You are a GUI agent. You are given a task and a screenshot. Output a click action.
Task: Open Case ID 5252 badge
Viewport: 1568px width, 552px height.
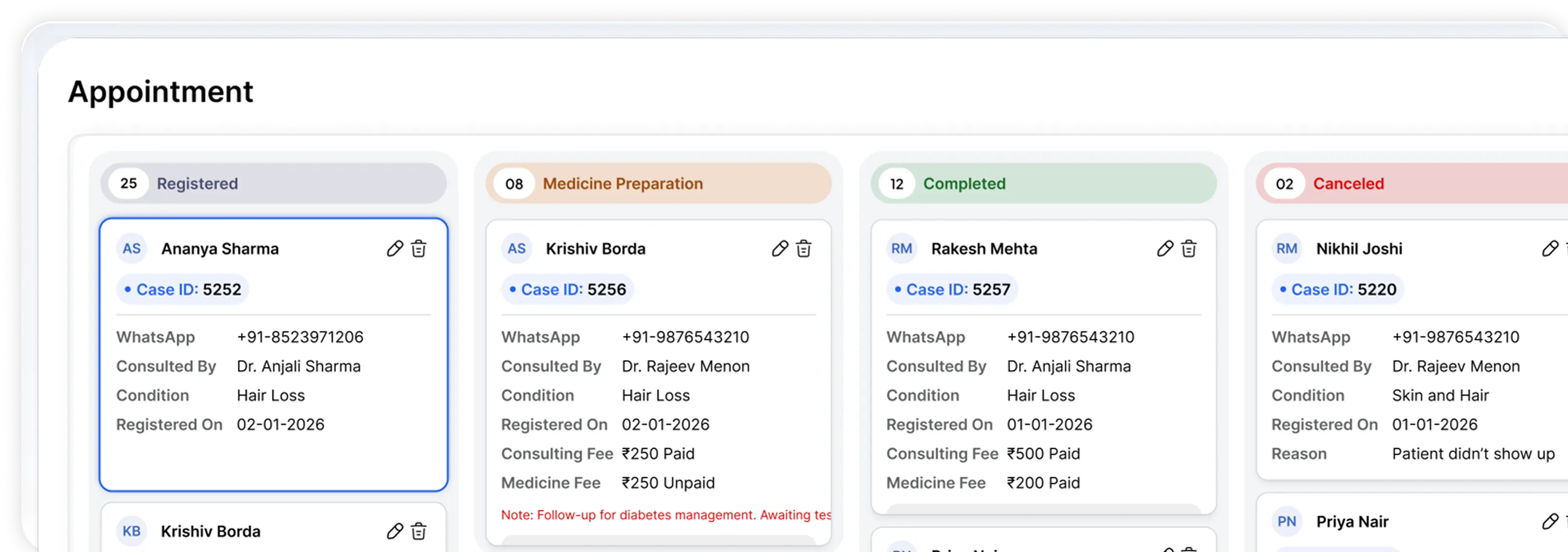[x=182, y=290]
